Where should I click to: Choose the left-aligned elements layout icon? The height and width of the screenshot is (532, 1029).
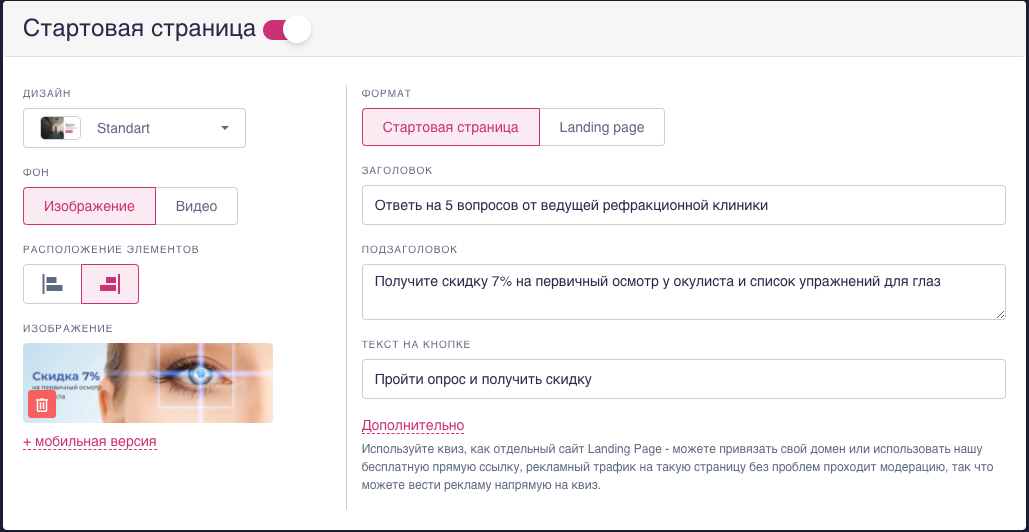pos(52,284)
